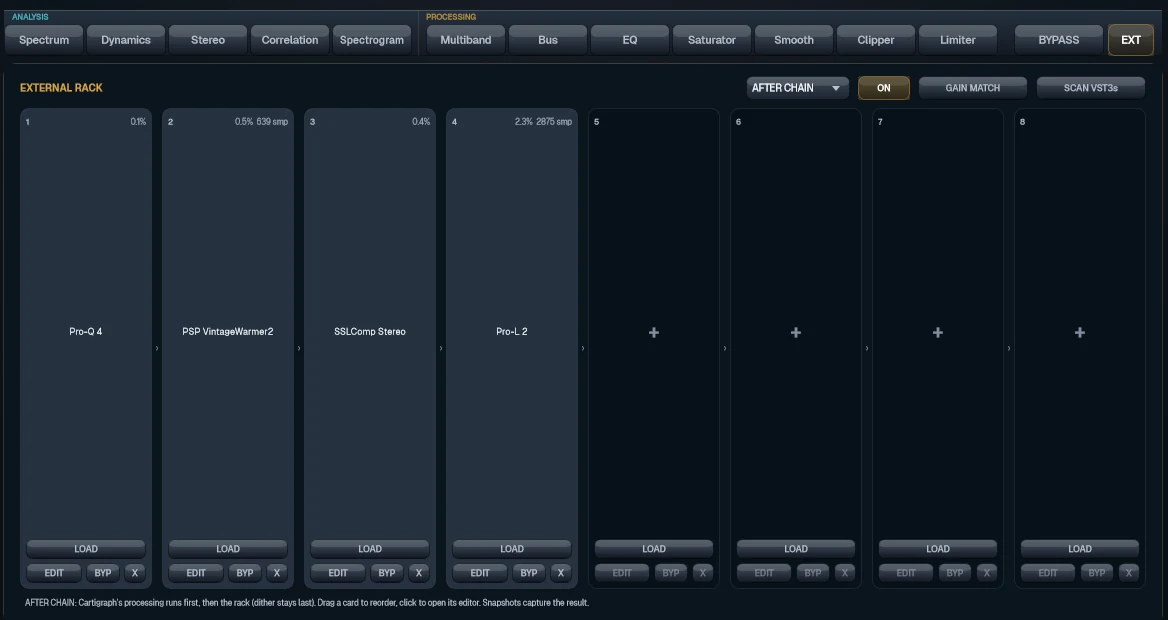
Task: Open the PSP VintageWarmer2 editor with EDIT
Action: pyautogui.click(x=196, y=573)
